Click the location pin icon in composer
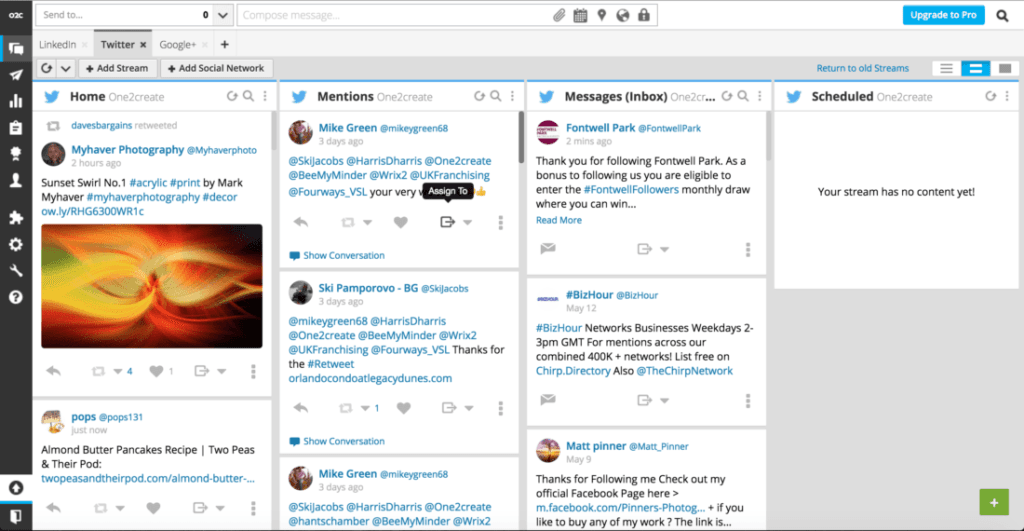1024x531 pixels. click(x=601, y=15)
